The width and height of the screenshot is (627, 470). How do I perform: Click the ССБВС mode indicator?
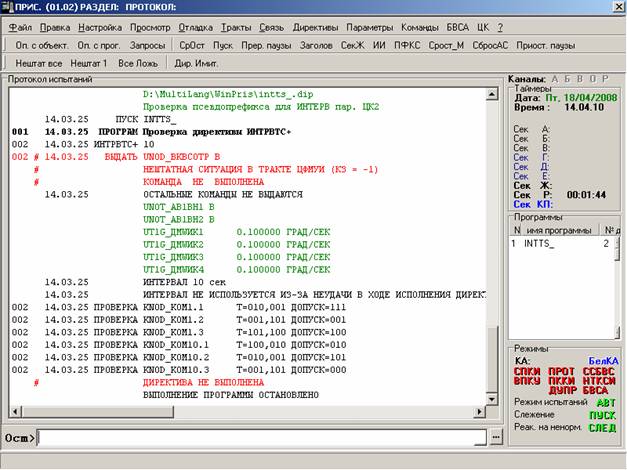(x=599, y=372)
